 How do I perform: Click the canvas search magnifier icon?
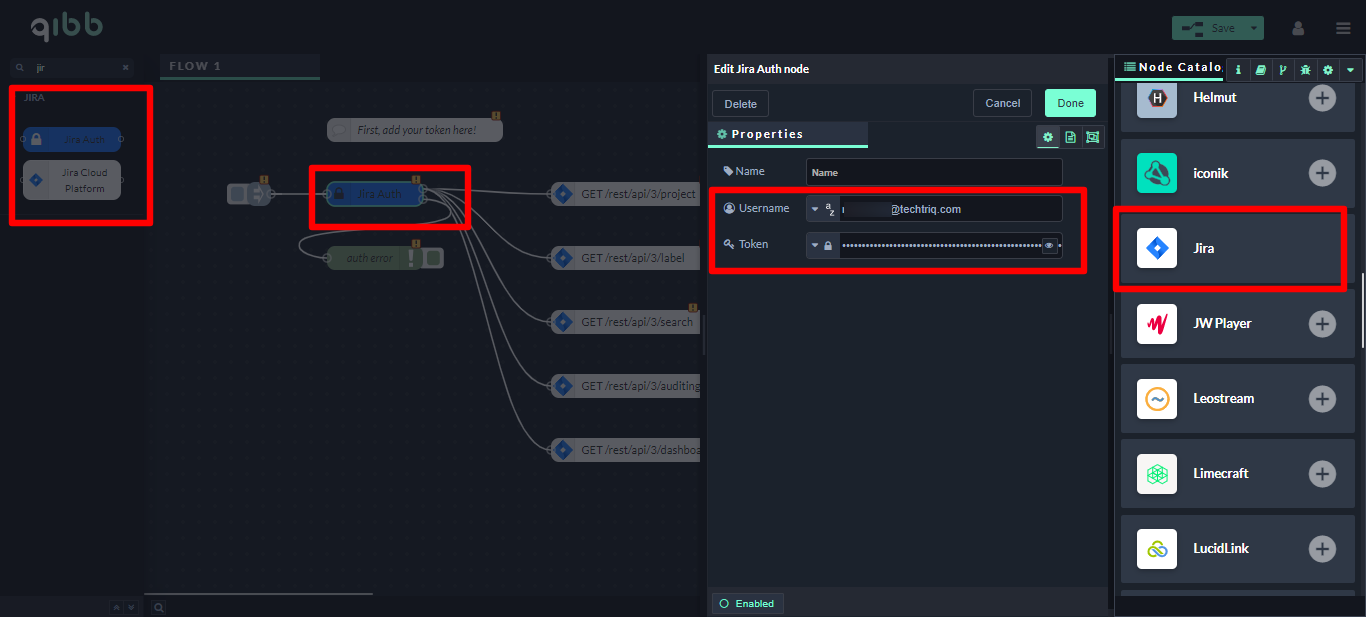158,606
